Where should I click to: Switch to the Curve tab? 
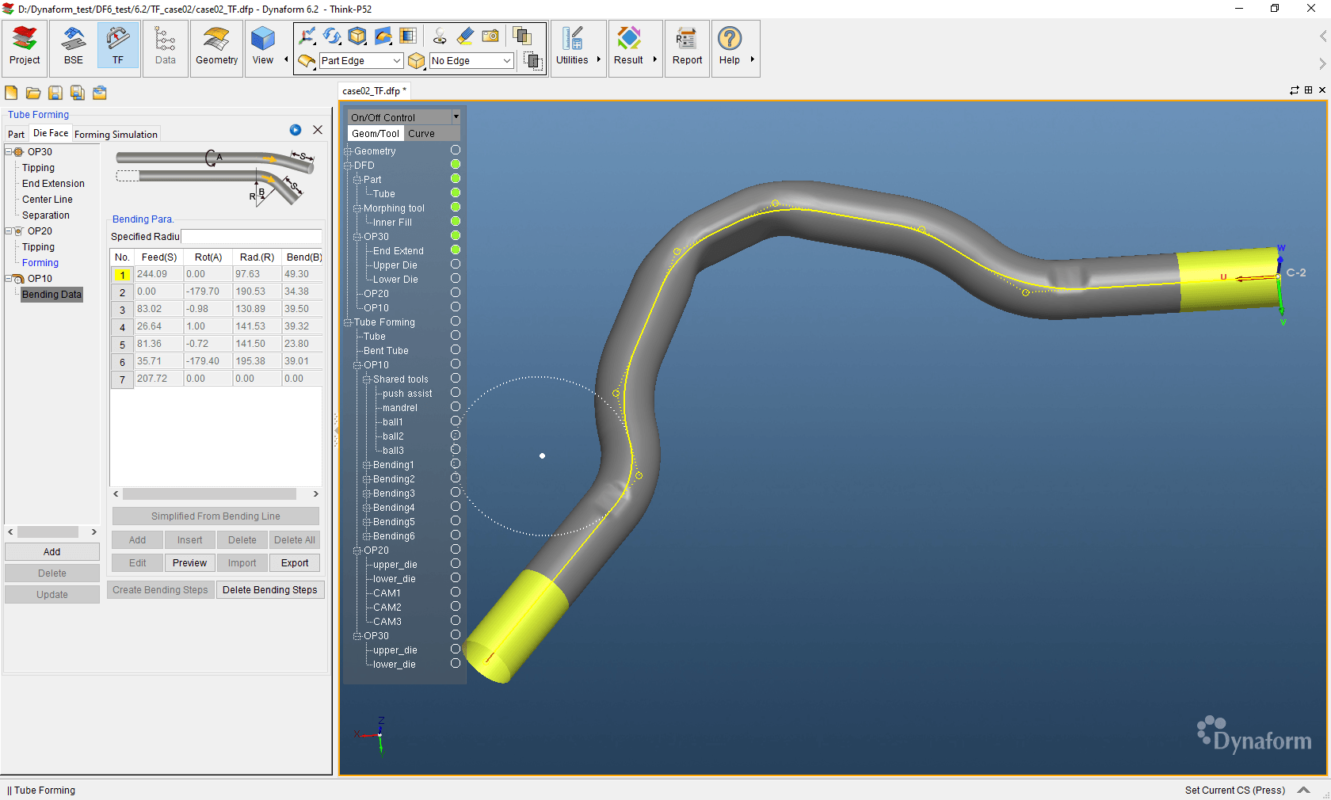point(421,132)
